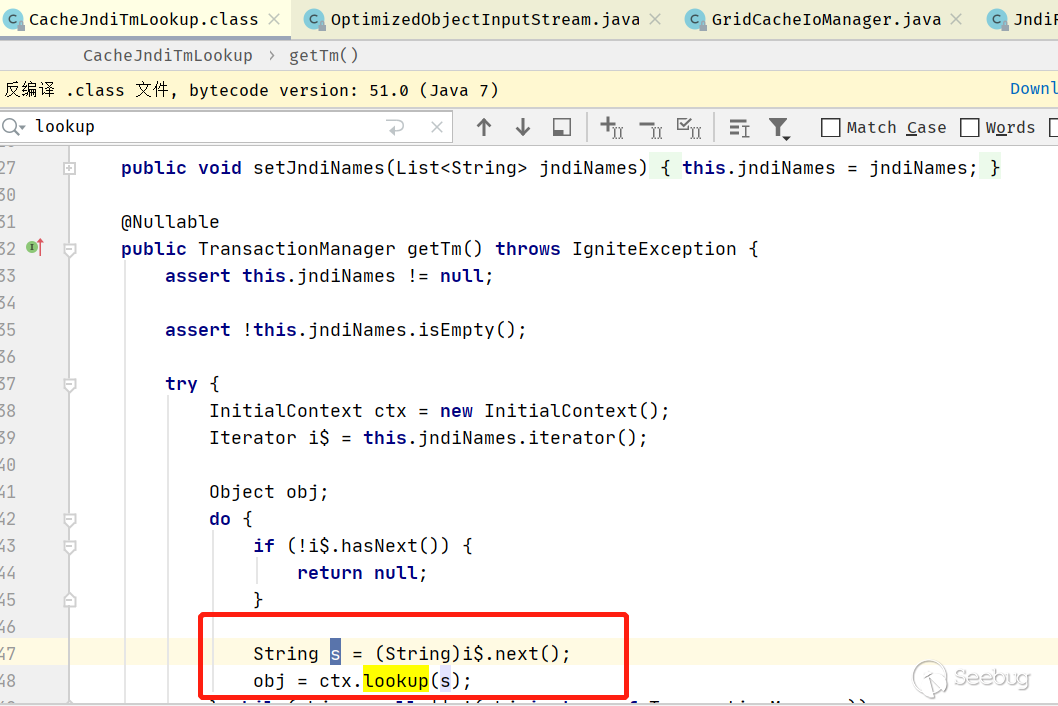This screenshot has height=706, width=1058.
Task: Enable the Match Case checkbox
Action: [830, 127]
